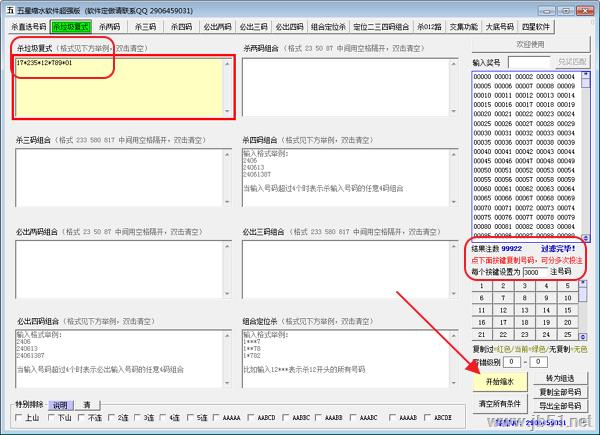Enable the 上山 checkbox
Screen dimensions: 600x435
[18, 417]
